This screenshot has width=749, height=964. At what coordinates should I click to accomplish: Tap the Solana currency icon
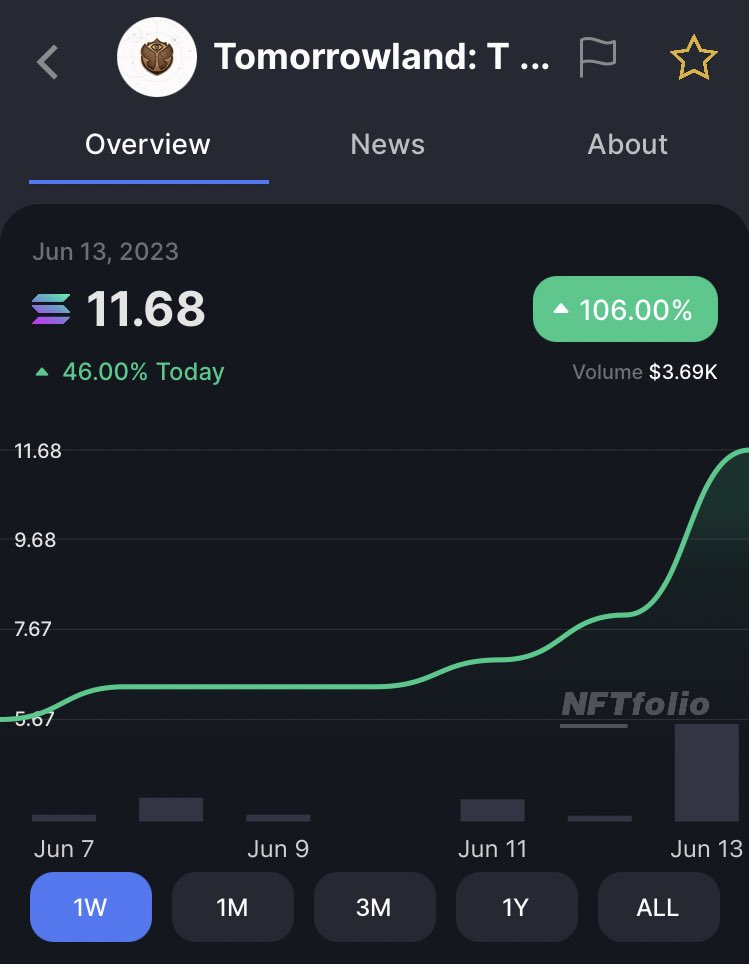pyautogui.click(x=51, y=309)
